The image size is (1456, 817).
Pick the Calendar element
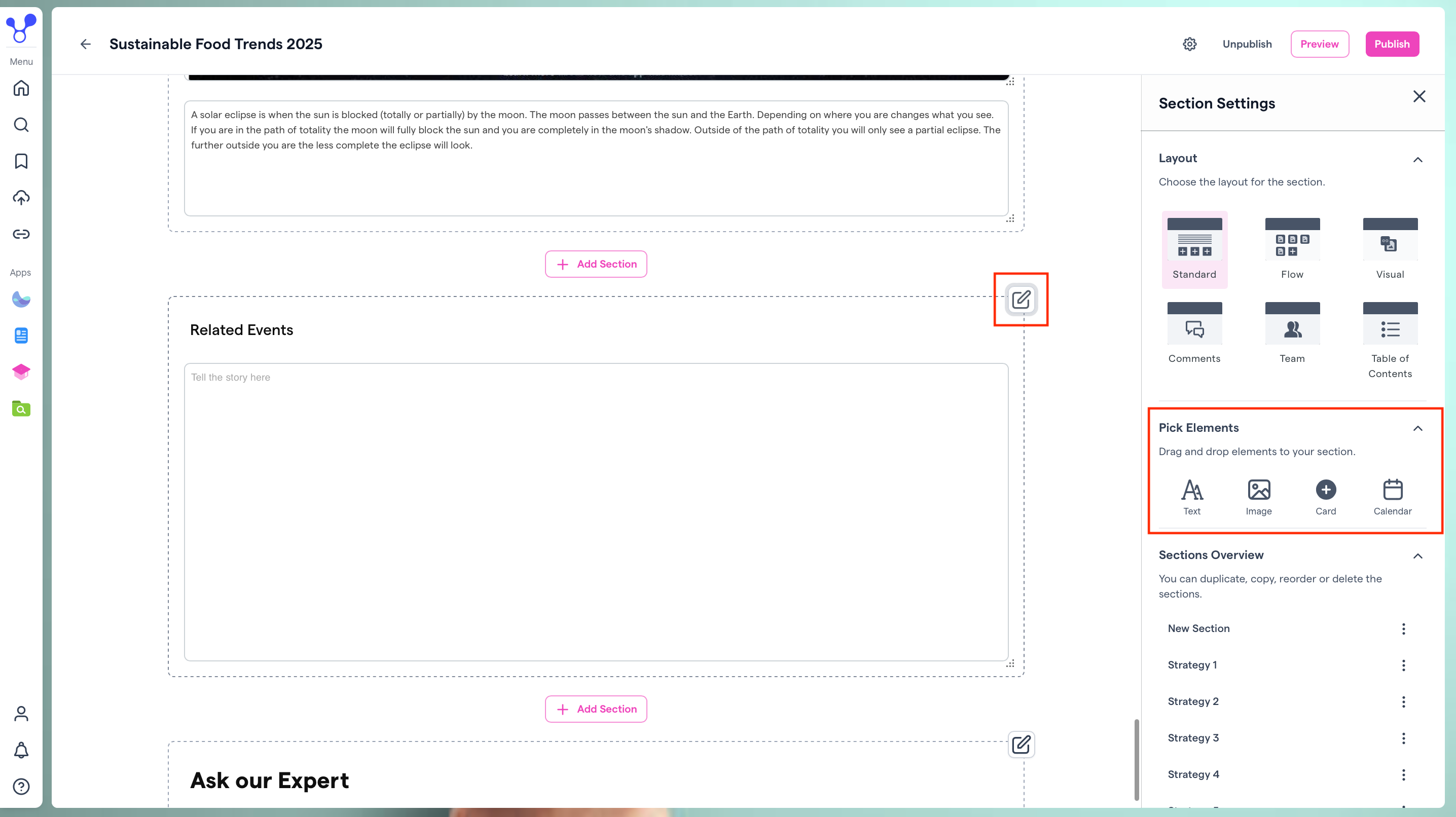click(x=1392, y=497)
